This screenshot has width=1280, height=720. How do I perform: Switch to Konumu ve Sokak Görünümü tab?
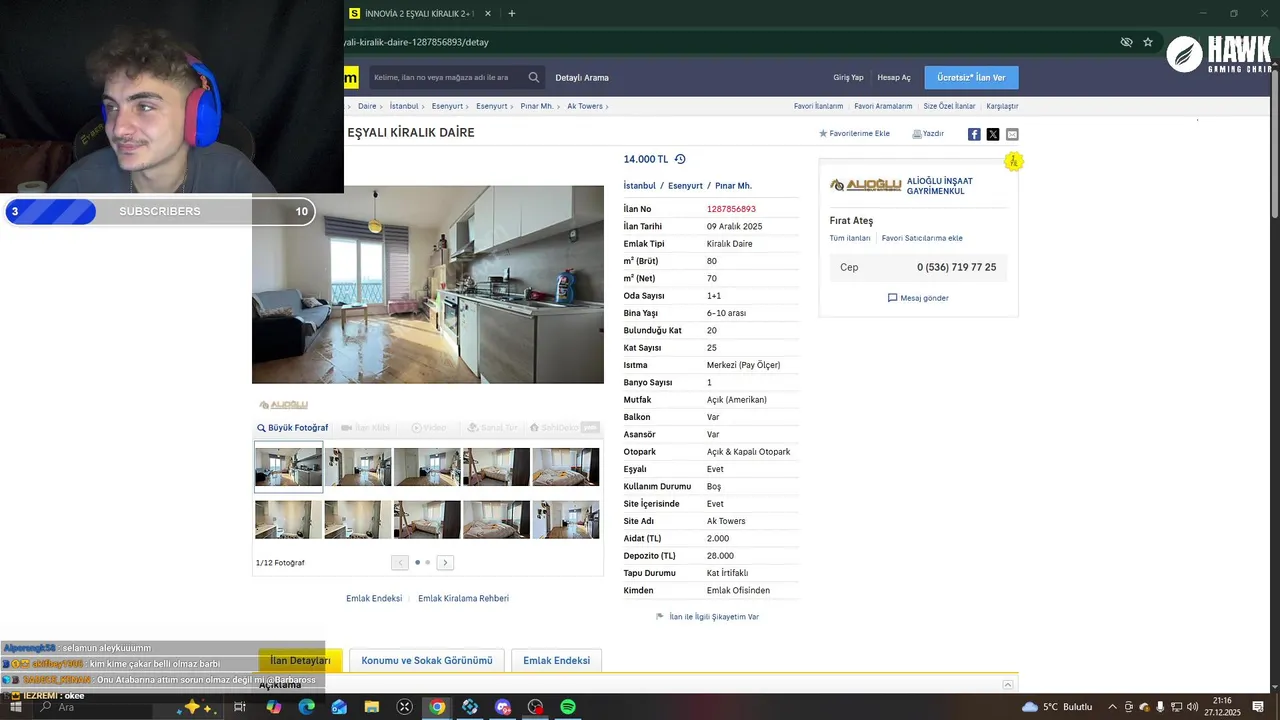427,660
